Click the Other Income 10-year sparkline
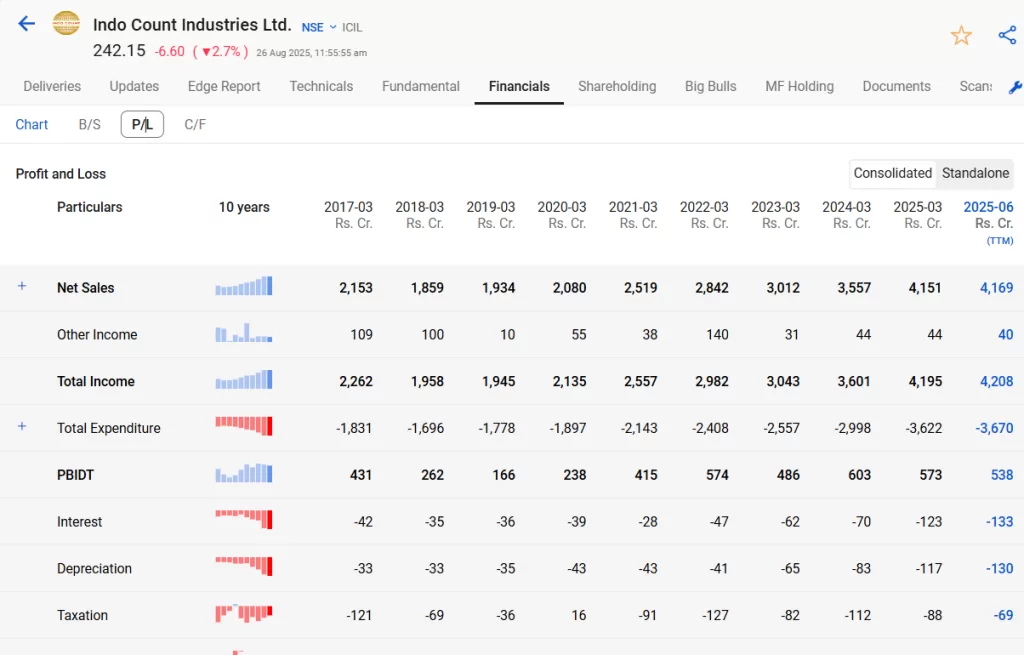 click(244, 333)
